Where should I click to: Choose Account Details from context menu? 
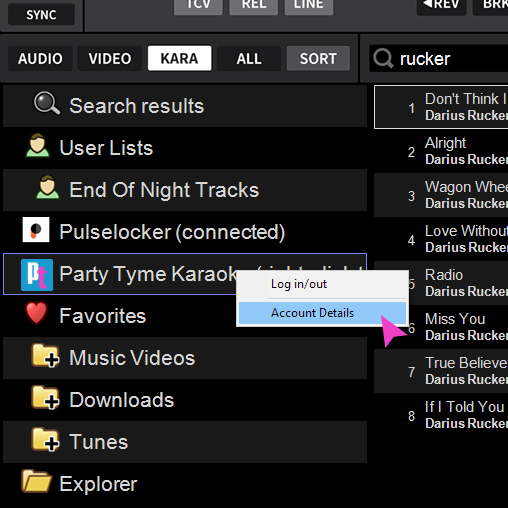click(322, 313)
